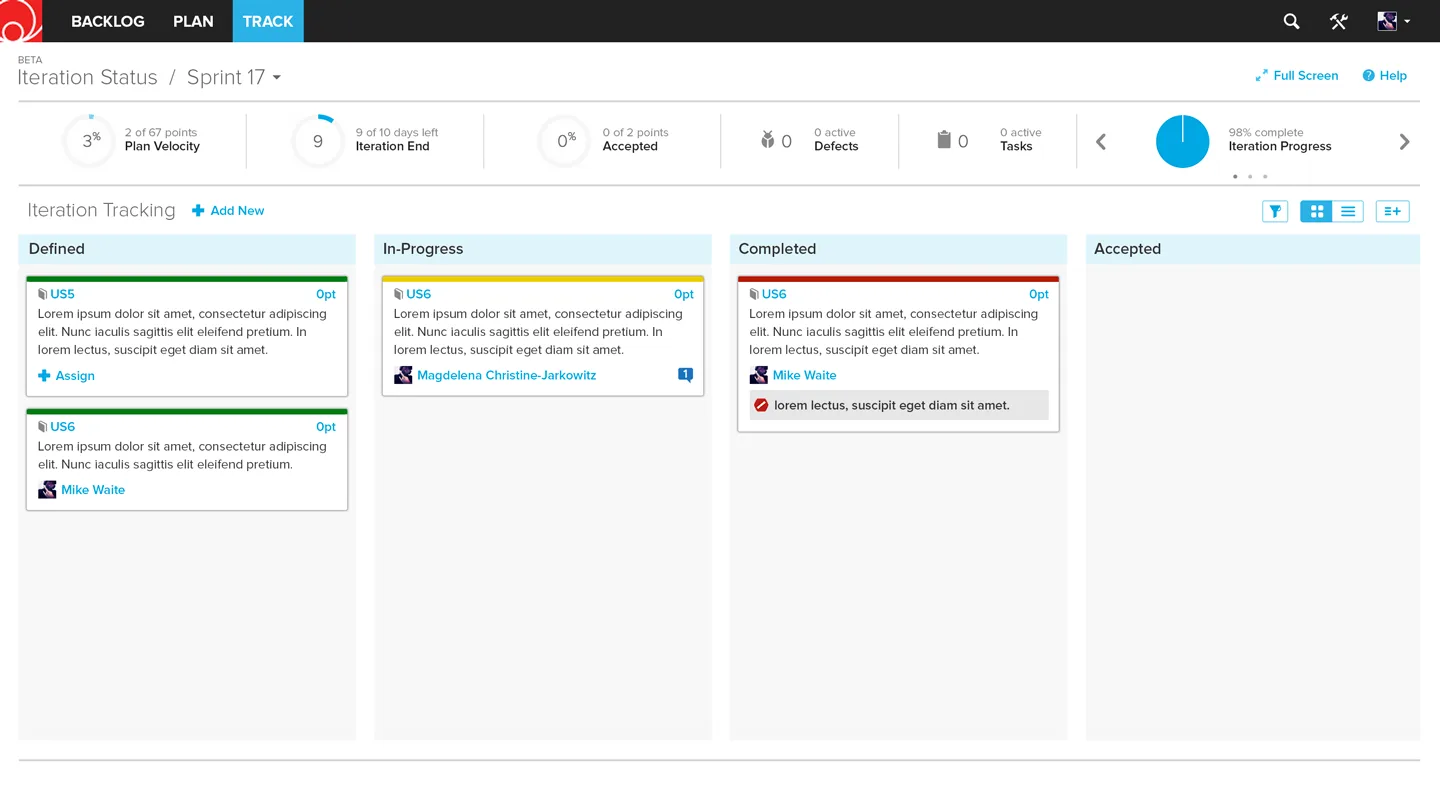Image resolution: width=1440 pixels, height=786 pixels.
Task: Click the Full Screen link
Action: click(1297, 75)
